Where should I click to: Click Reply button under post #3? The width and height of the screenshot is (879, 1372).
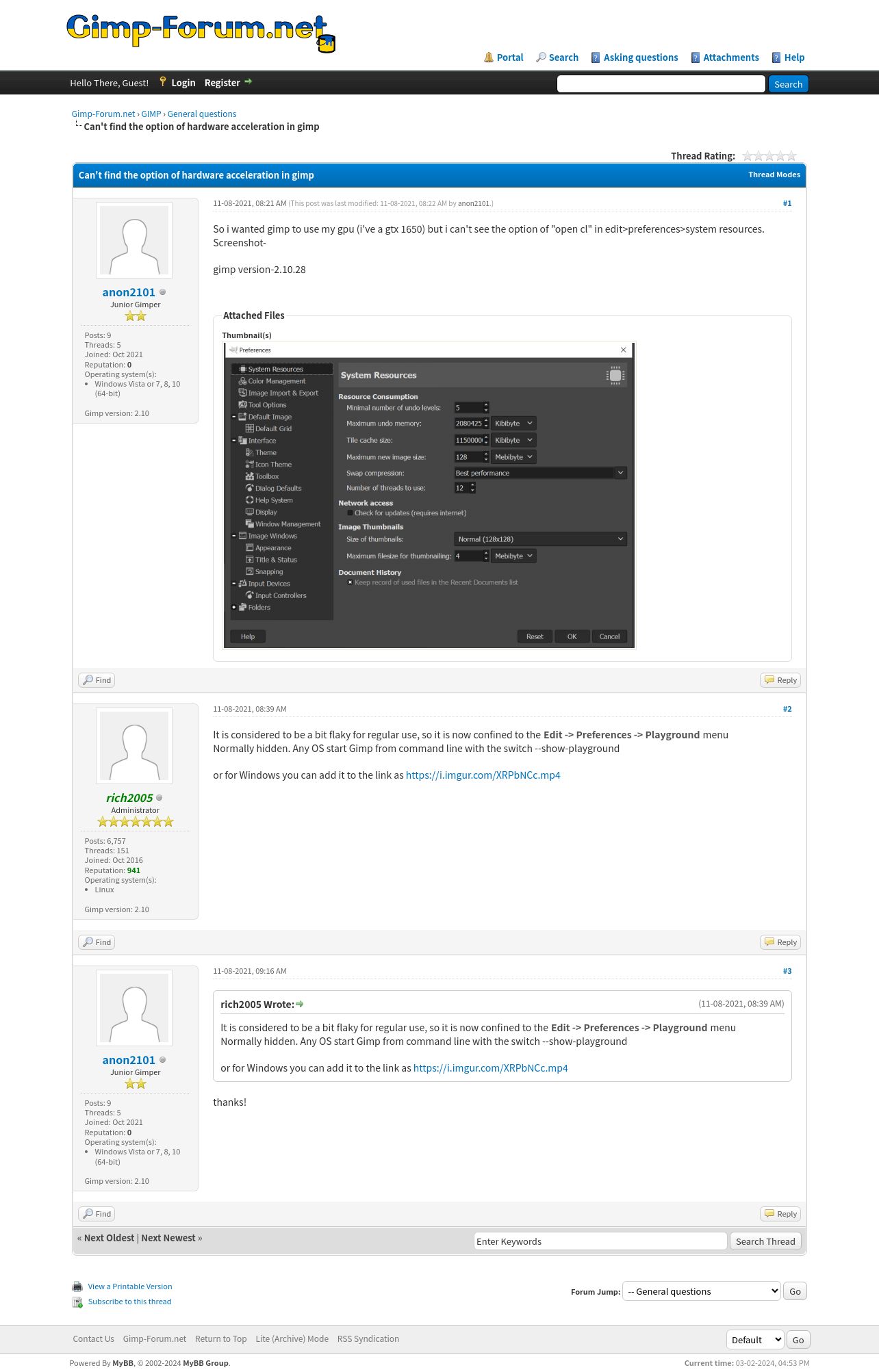pos(780,1214)
